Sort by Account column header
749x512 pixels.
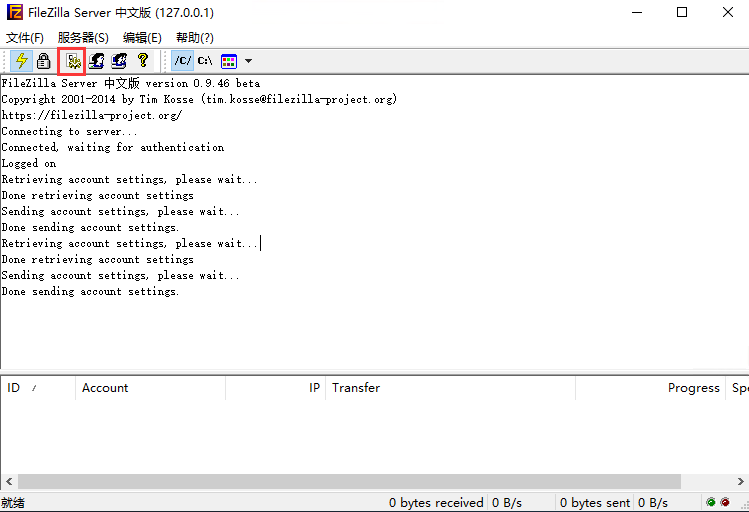[150, 388]
